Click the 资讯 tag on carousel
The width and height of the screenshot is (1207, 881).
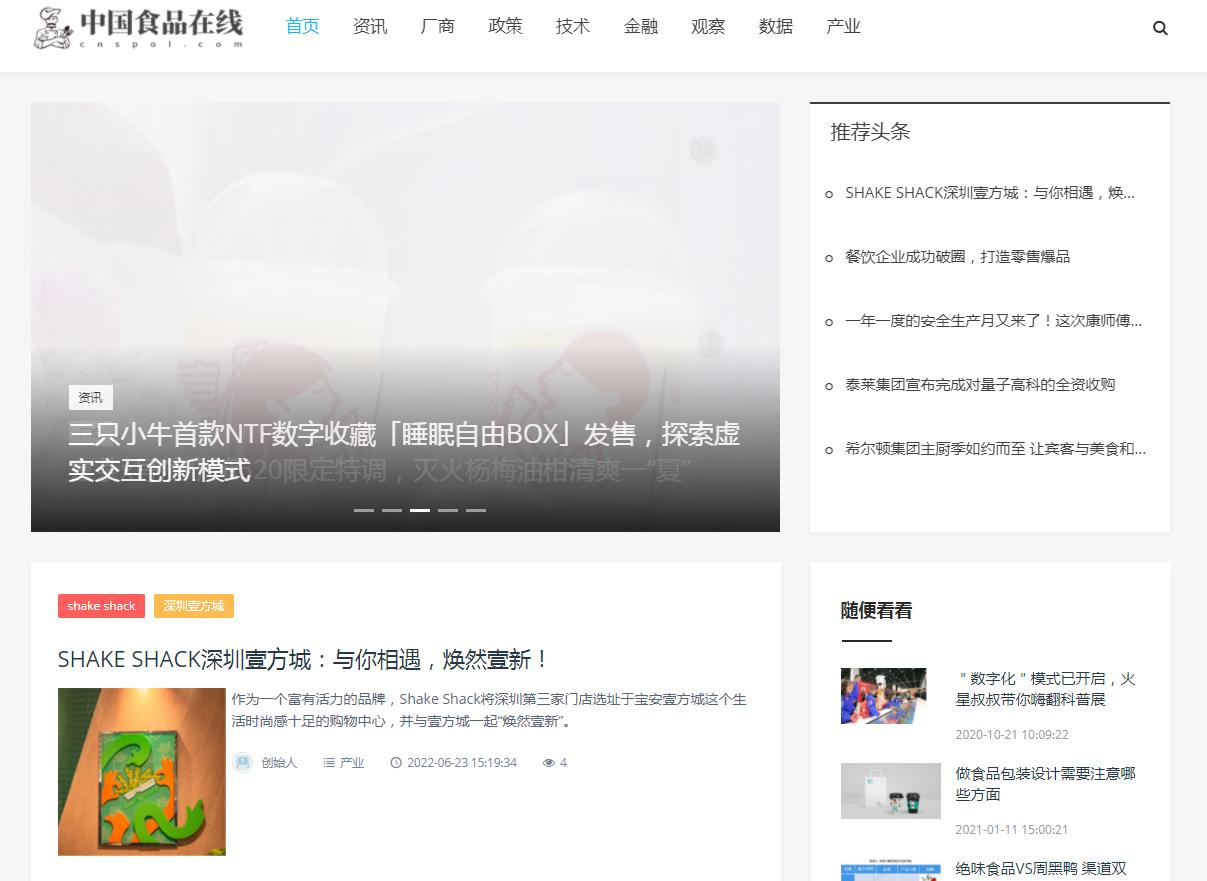click(x=91, y=398)
